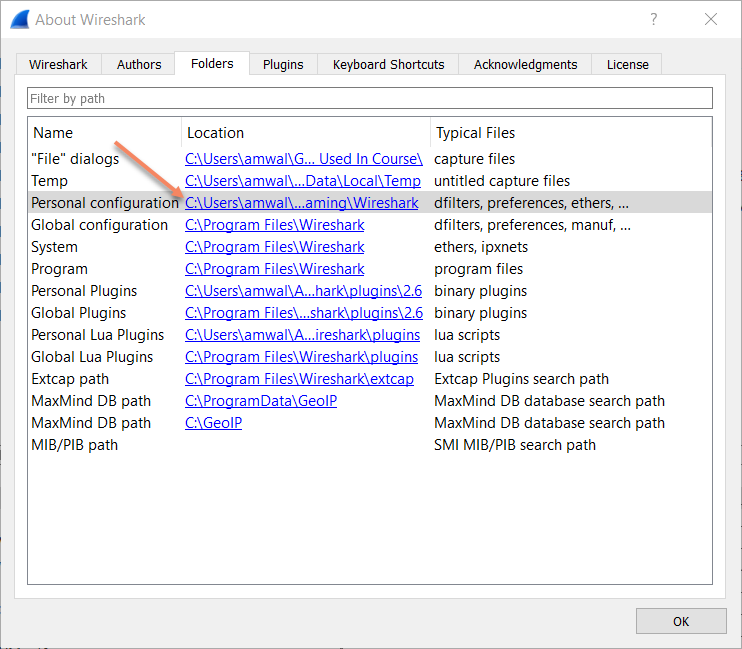This screenshot has height=649, width=742.
Task: Open the "File" dialogs location link
Action: (x=303, y=159)
